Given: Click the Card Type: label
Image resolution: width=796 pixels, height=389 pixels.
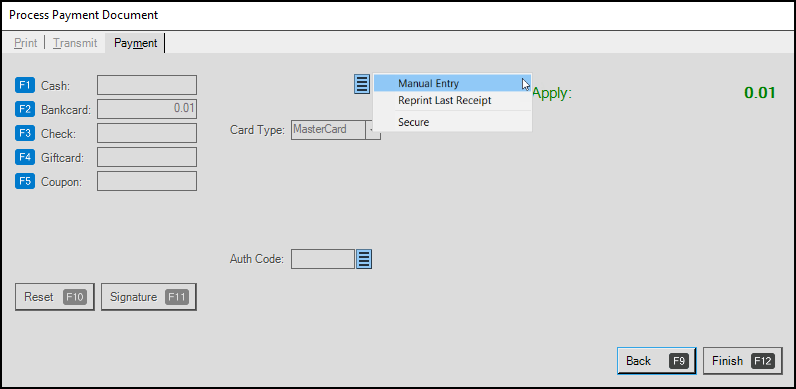Looking at the screenshot, I should click(257, 130).
